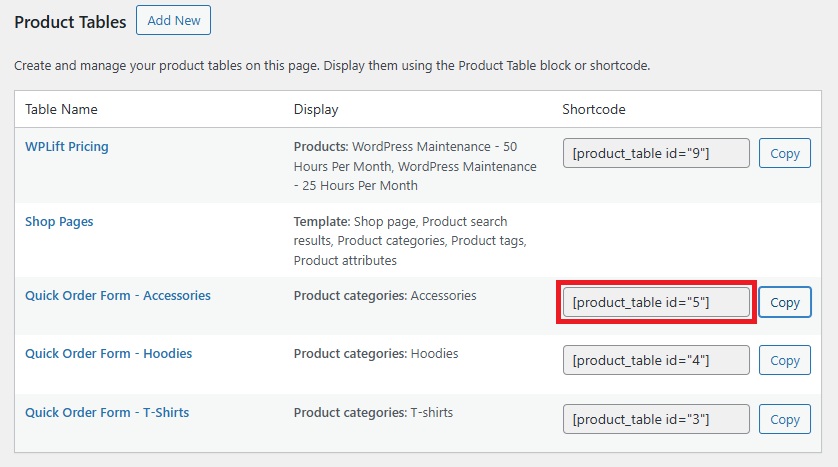This screenshot has width=838, height=467.
Task: Click the WordPress Maintenance products display text
Action: click(x=414, y=165)
